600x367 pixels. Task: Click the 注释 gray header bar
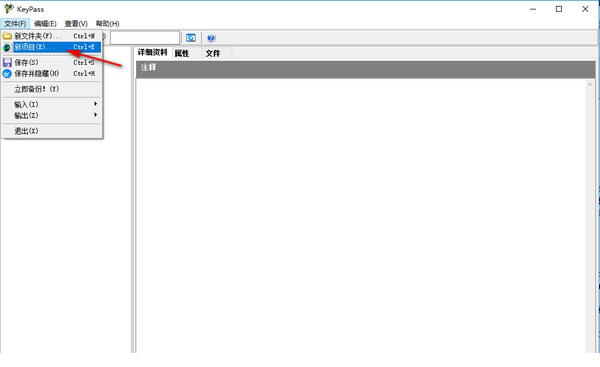tap(365, 69)
